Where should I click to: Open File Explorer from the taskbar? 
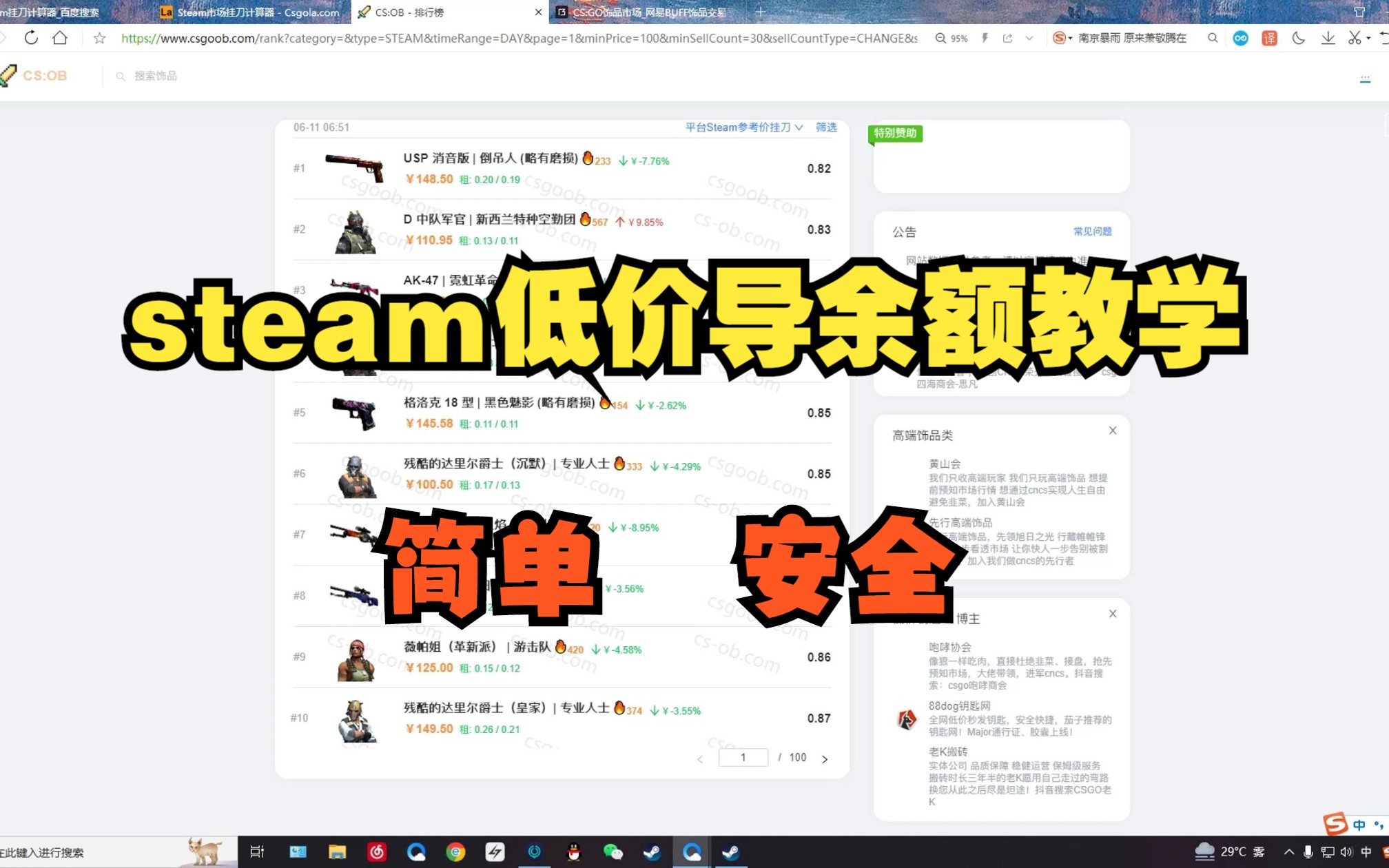(x=337, y=852)
